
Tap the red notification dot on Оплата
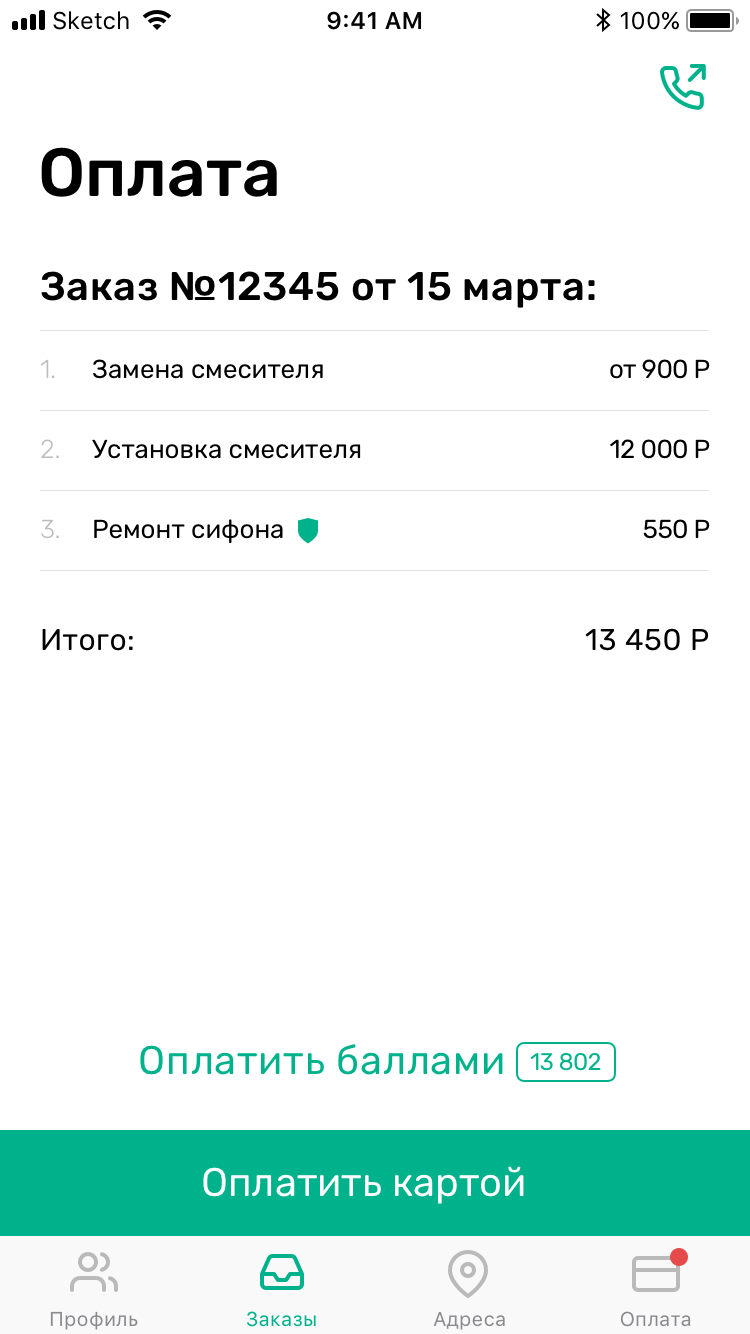click(x=680, y=1256)
